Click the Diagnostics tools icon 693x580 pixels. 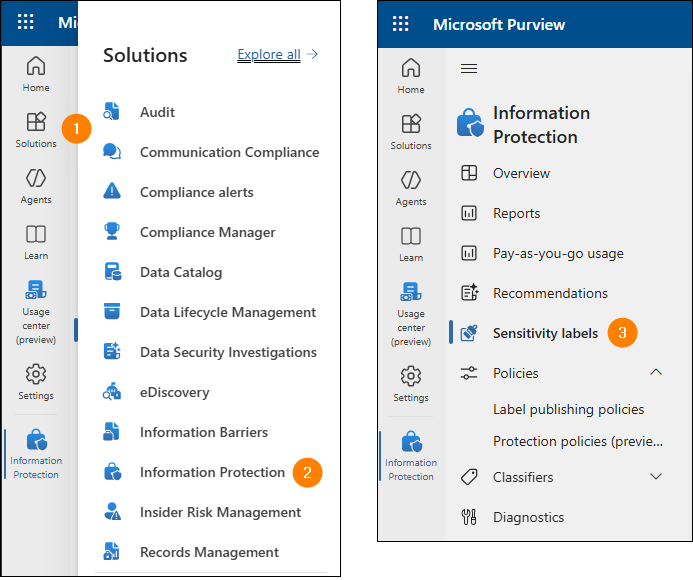468,517
